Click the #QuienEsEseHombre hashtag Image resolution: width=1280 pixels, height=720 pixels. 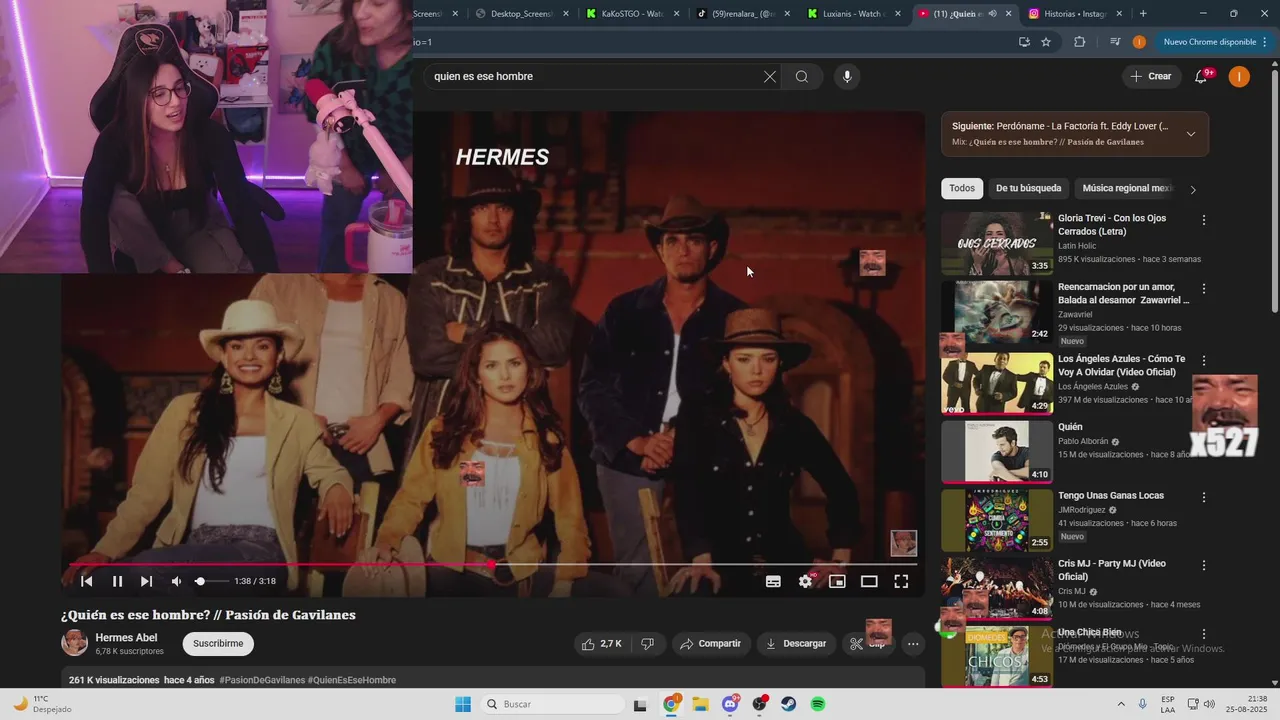[x=352, y=680]
